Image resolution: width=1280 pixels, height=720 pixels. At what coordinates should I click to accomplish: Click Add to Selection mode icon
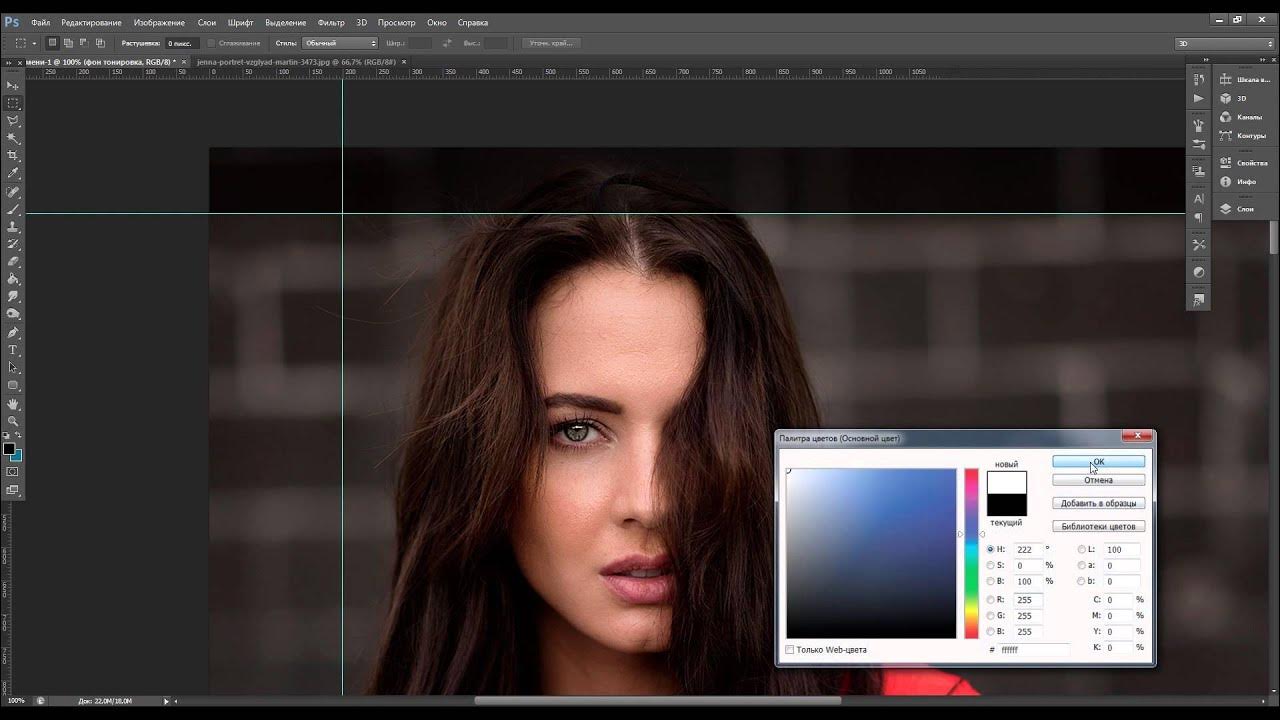pos(69,43)
